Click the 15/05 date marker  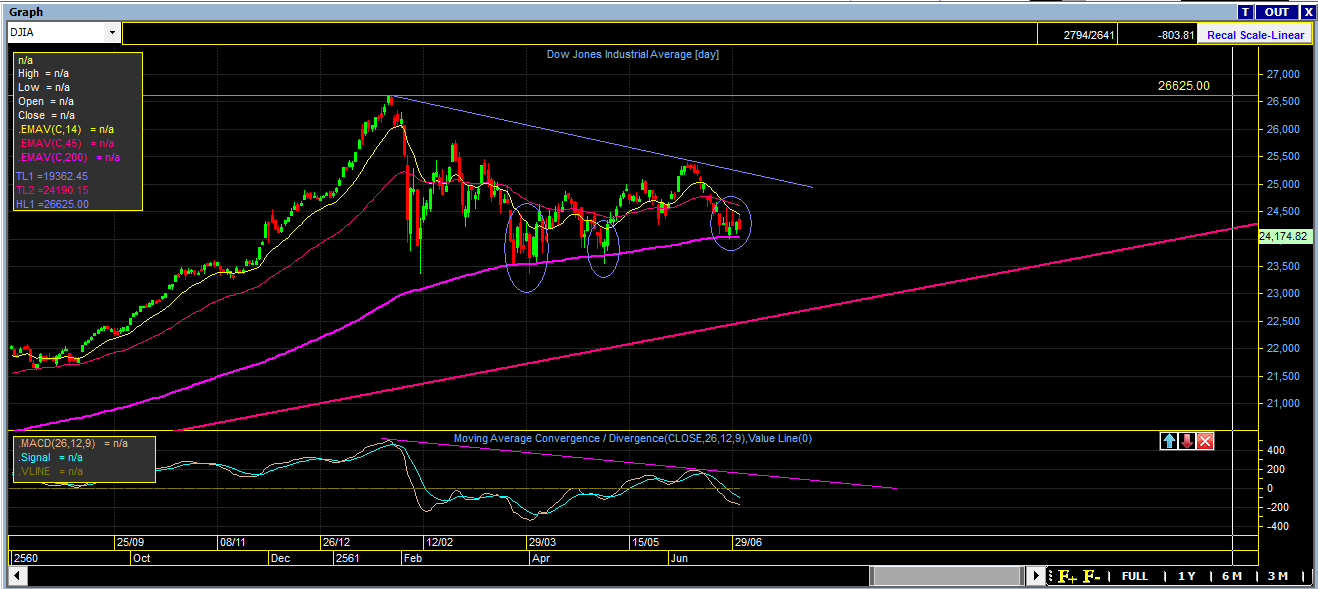646,542
